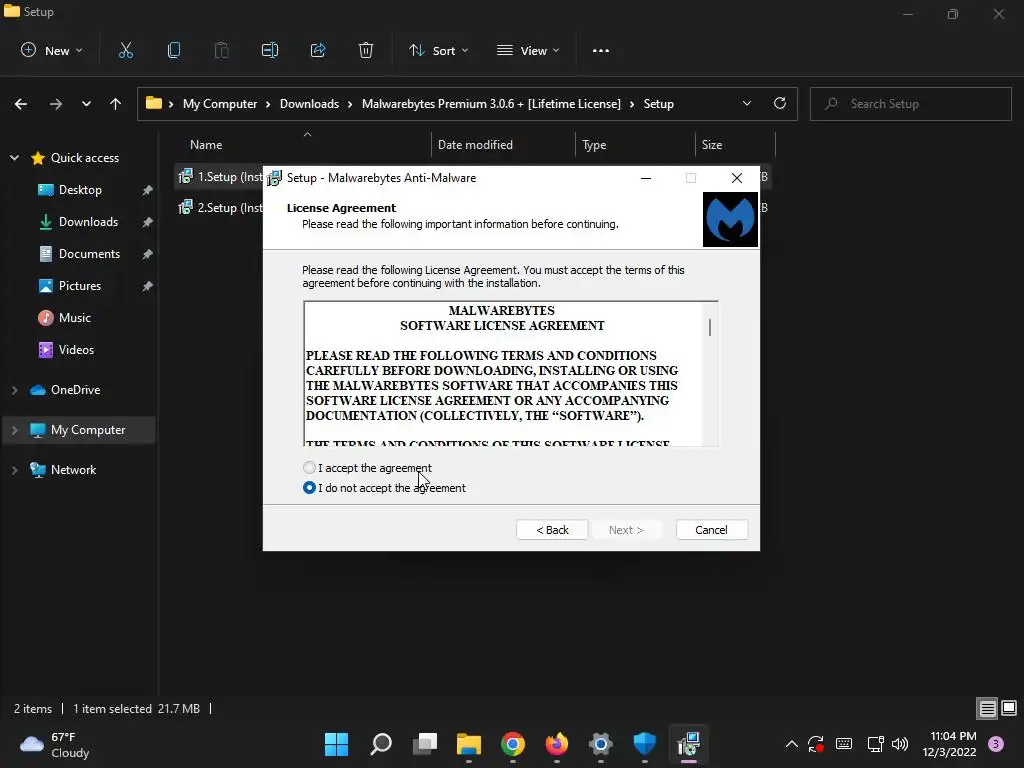This screenshot has width=1024, height=768.
Task: Open Downloads in Quick access
Action: [80, 222]
